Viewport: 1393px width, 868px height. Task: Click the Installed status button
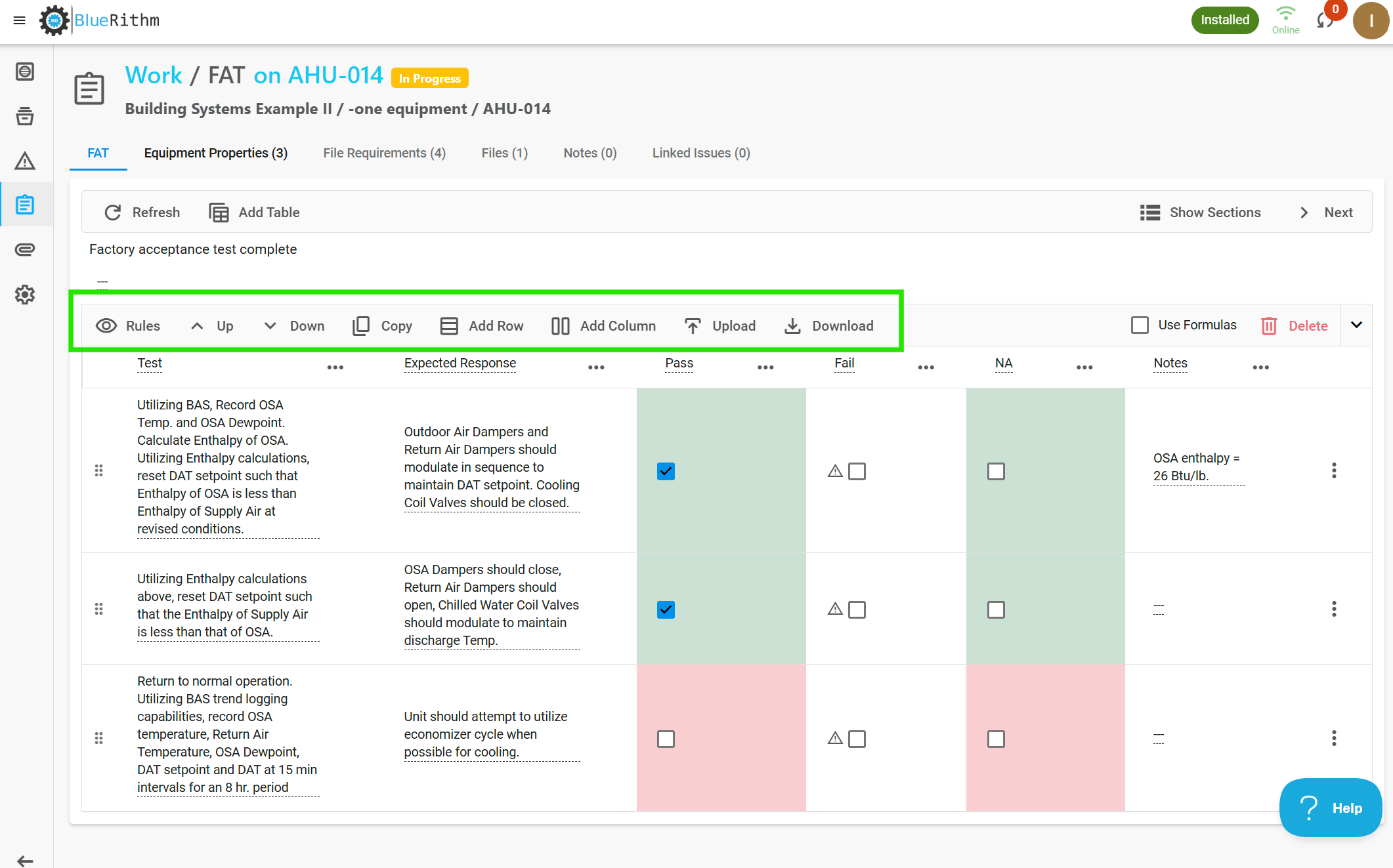click(x=1225, y=20)
